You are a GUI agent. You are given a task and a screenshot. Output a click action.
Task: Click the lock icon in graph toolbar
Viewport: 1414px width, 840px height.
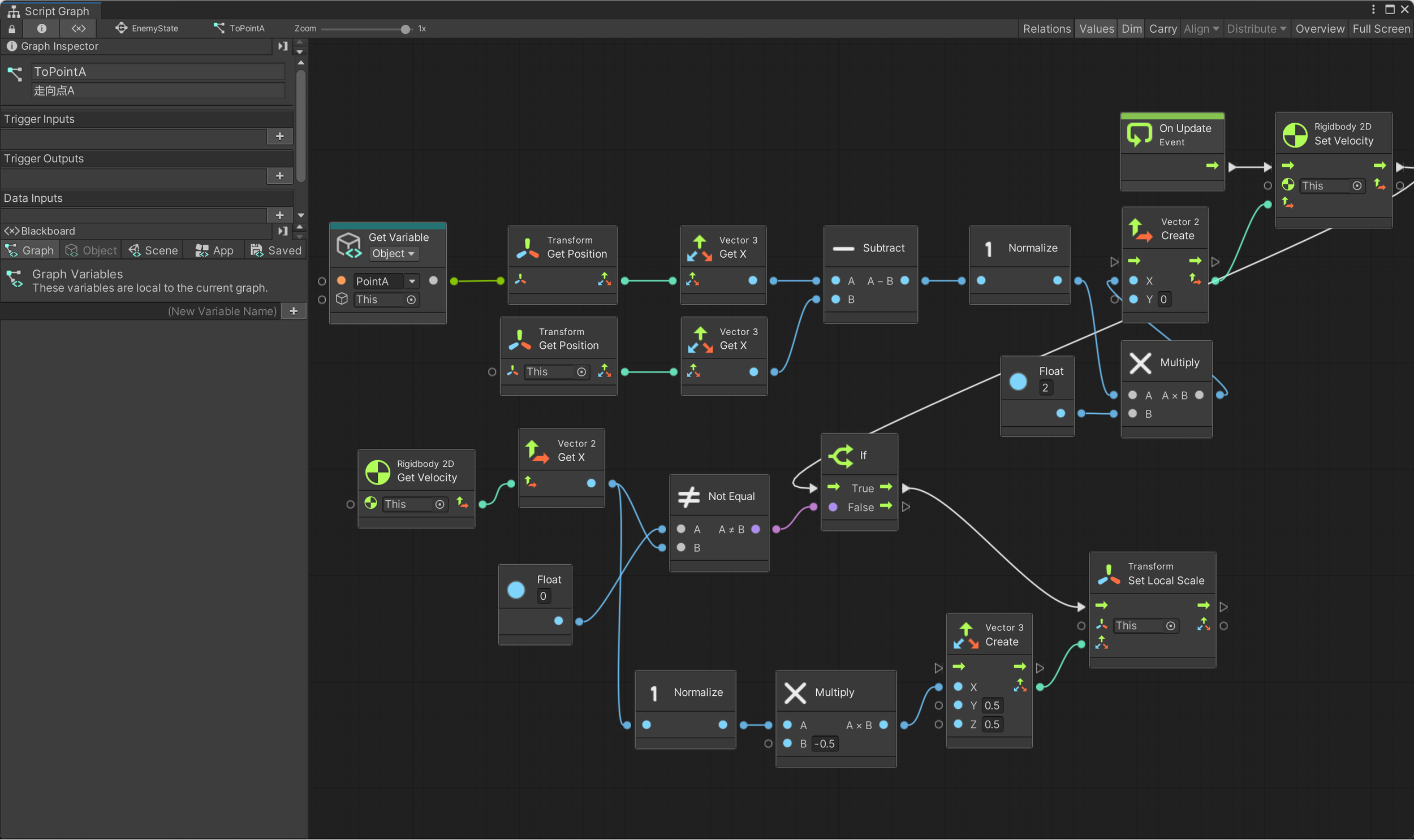coord(12,28)
